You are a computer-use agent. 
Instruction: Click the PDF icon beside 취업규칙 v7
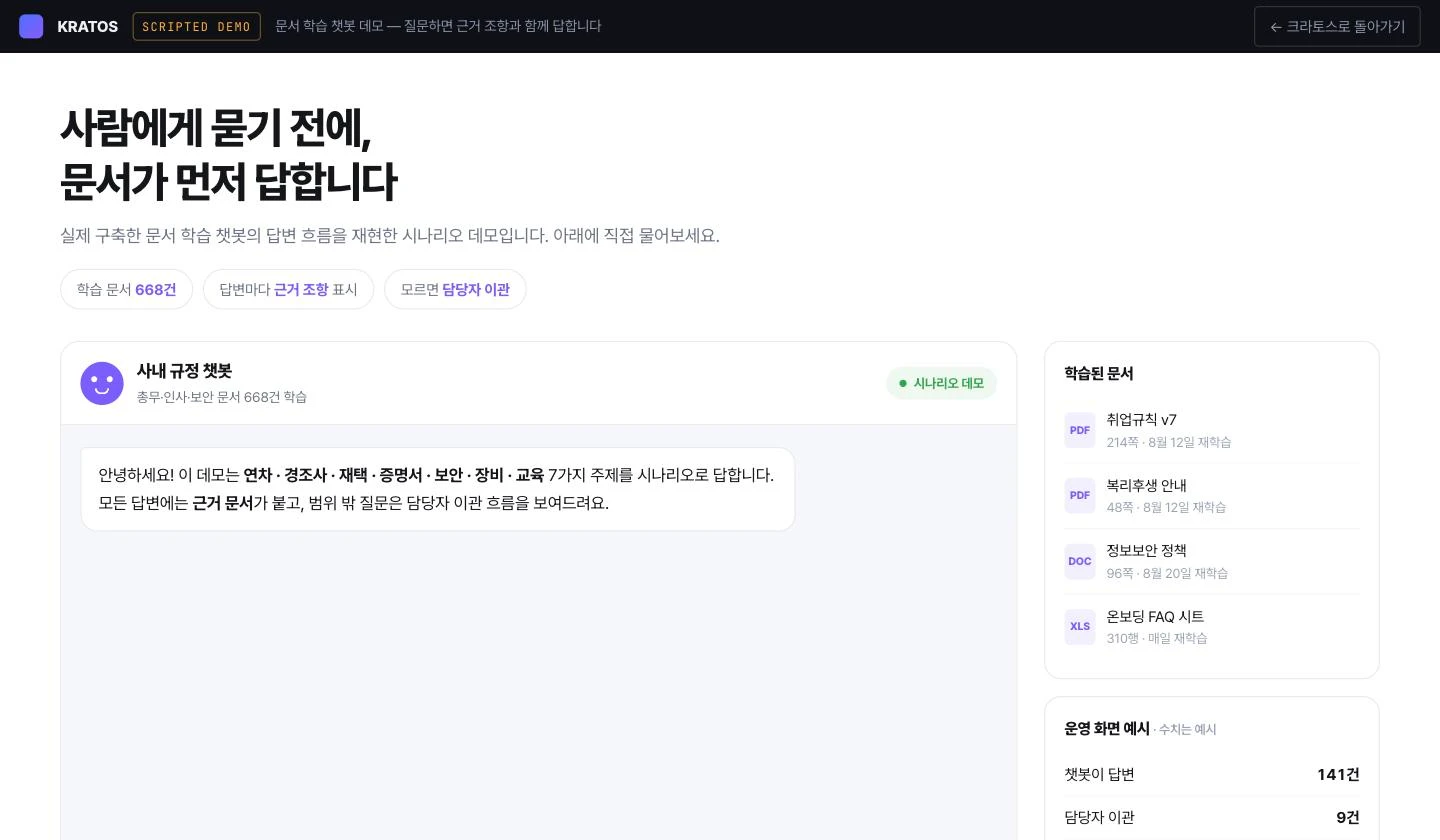[1080, 430]
